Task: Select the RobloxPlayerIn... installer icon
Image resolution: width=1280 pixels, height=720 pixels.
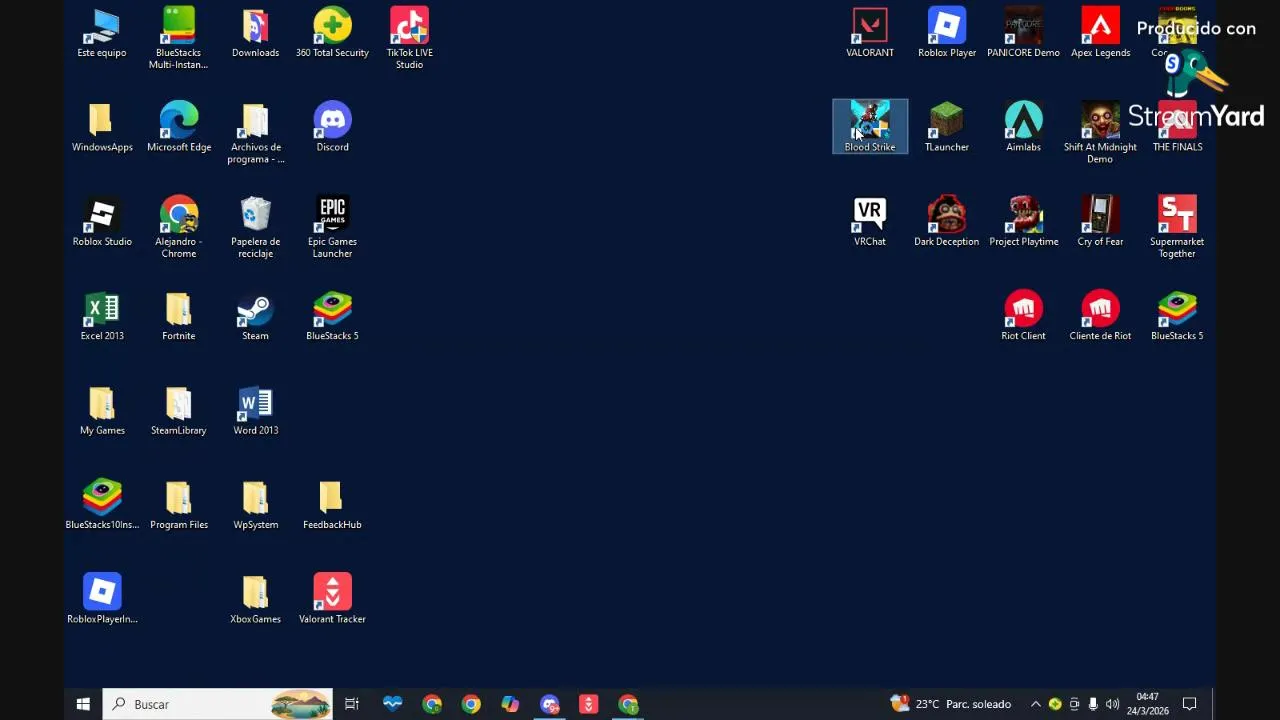Action: pyautogui.click(x=102, y=599)
